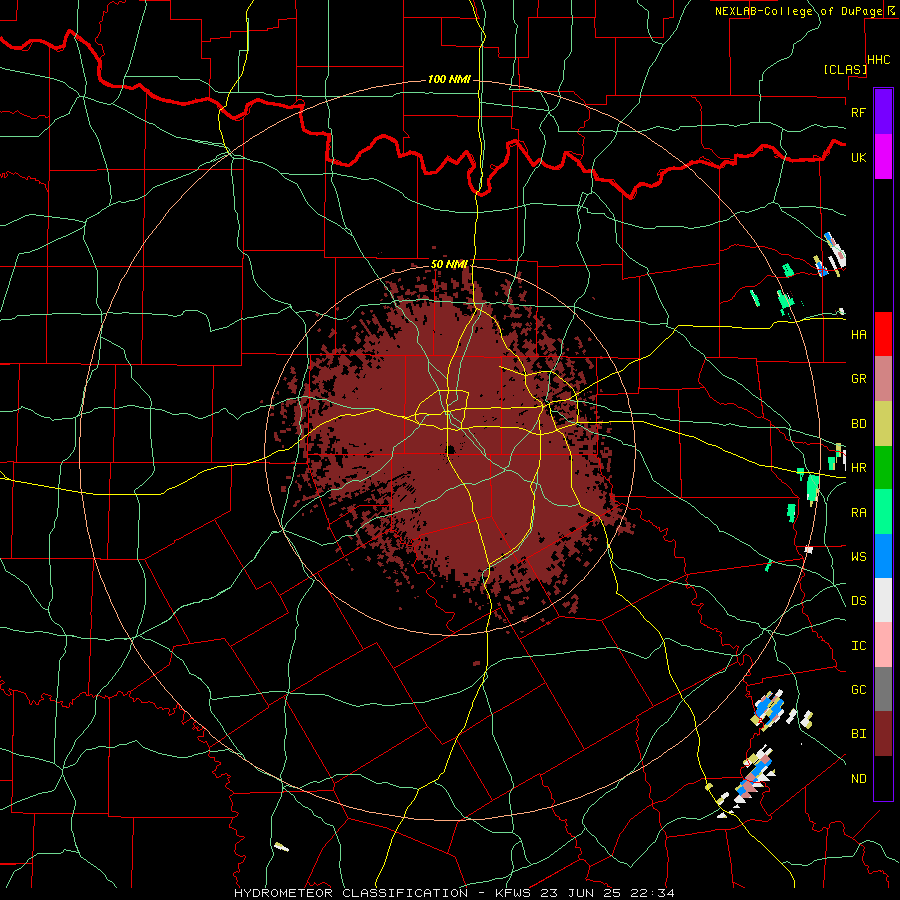
Task: Click the RF legend label
Action: 858,112
